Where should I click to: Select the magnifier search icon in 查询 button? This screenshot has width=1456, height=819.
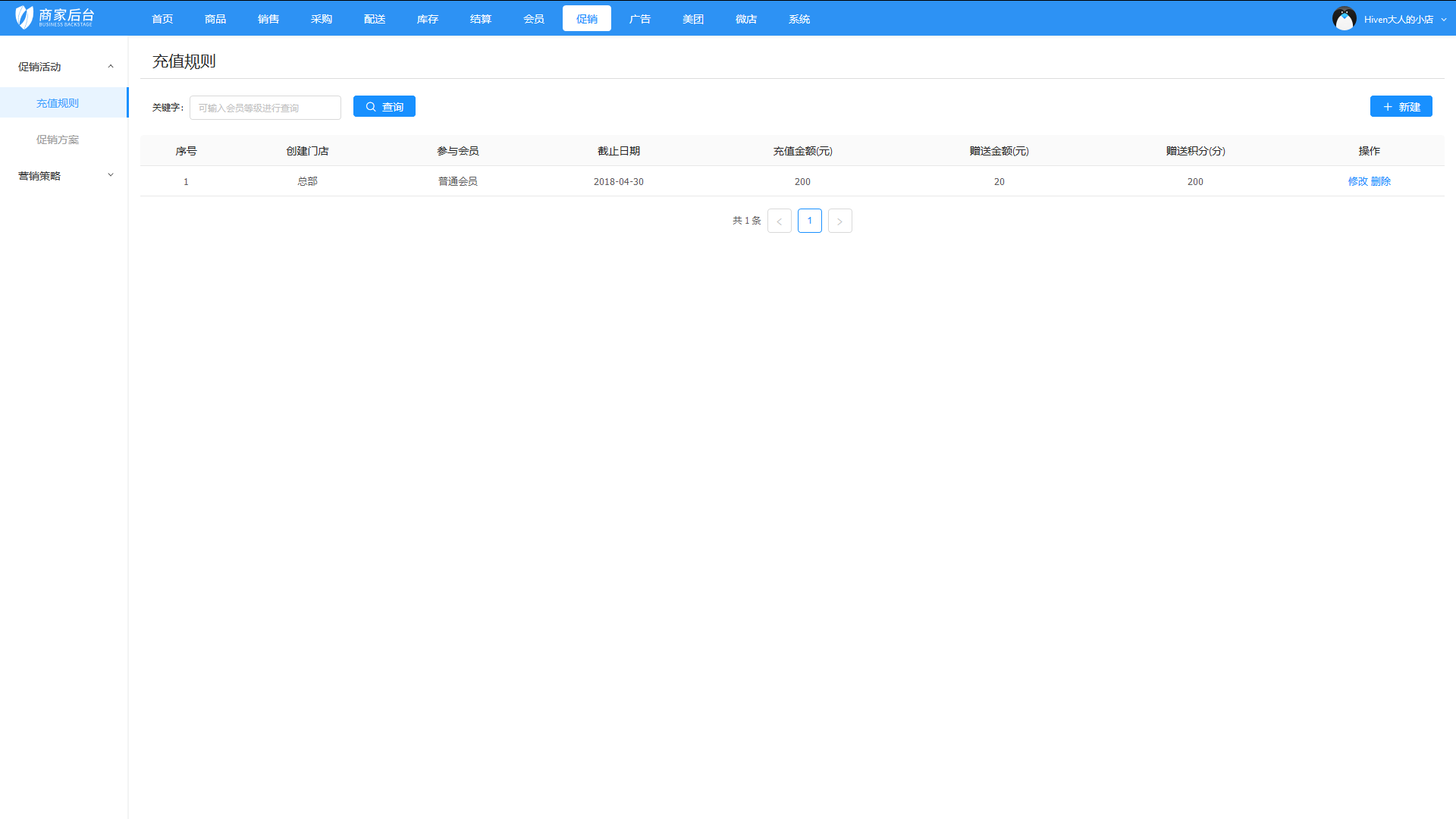(x=370, y=106)
